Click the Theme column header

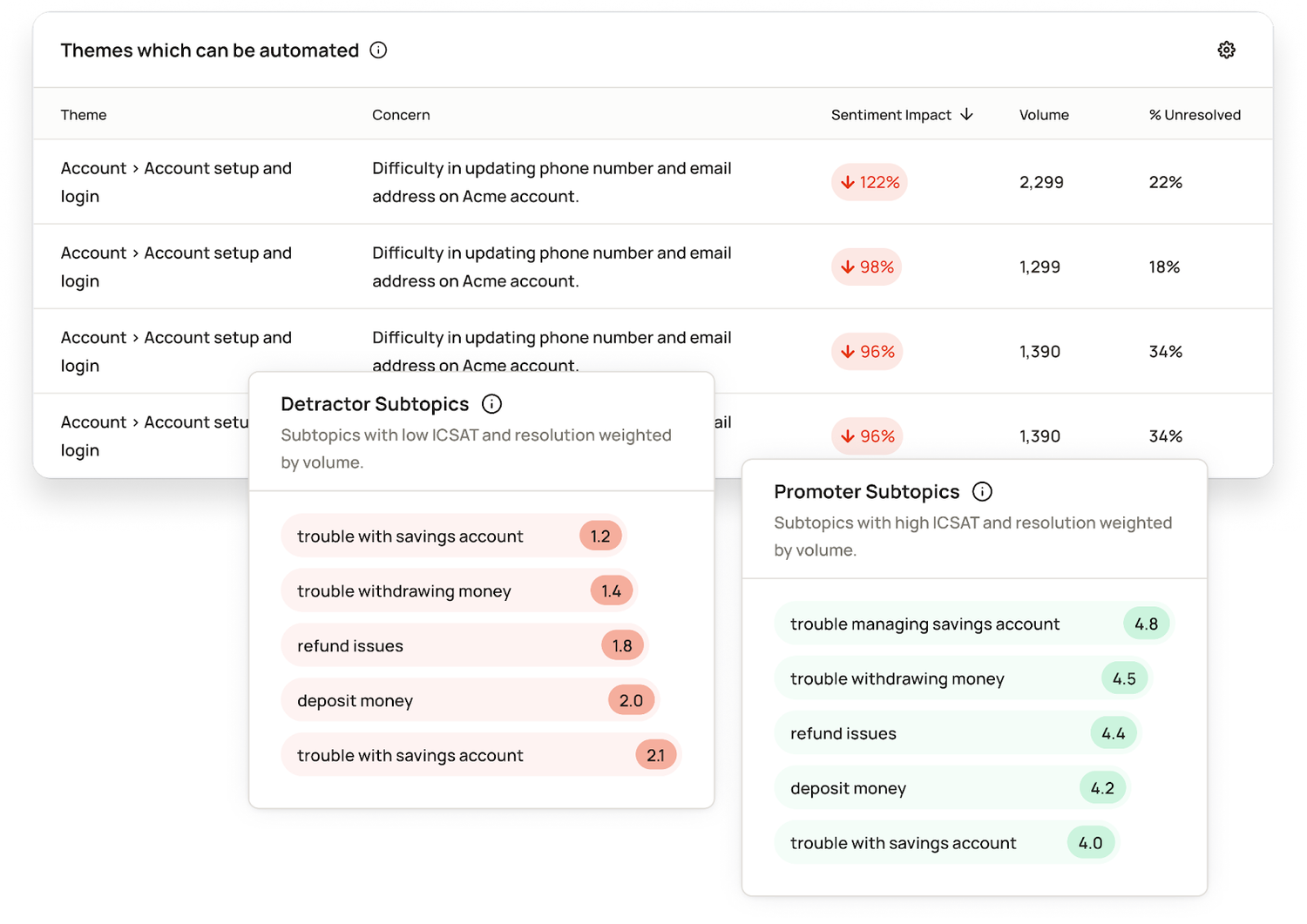(84, 115)
